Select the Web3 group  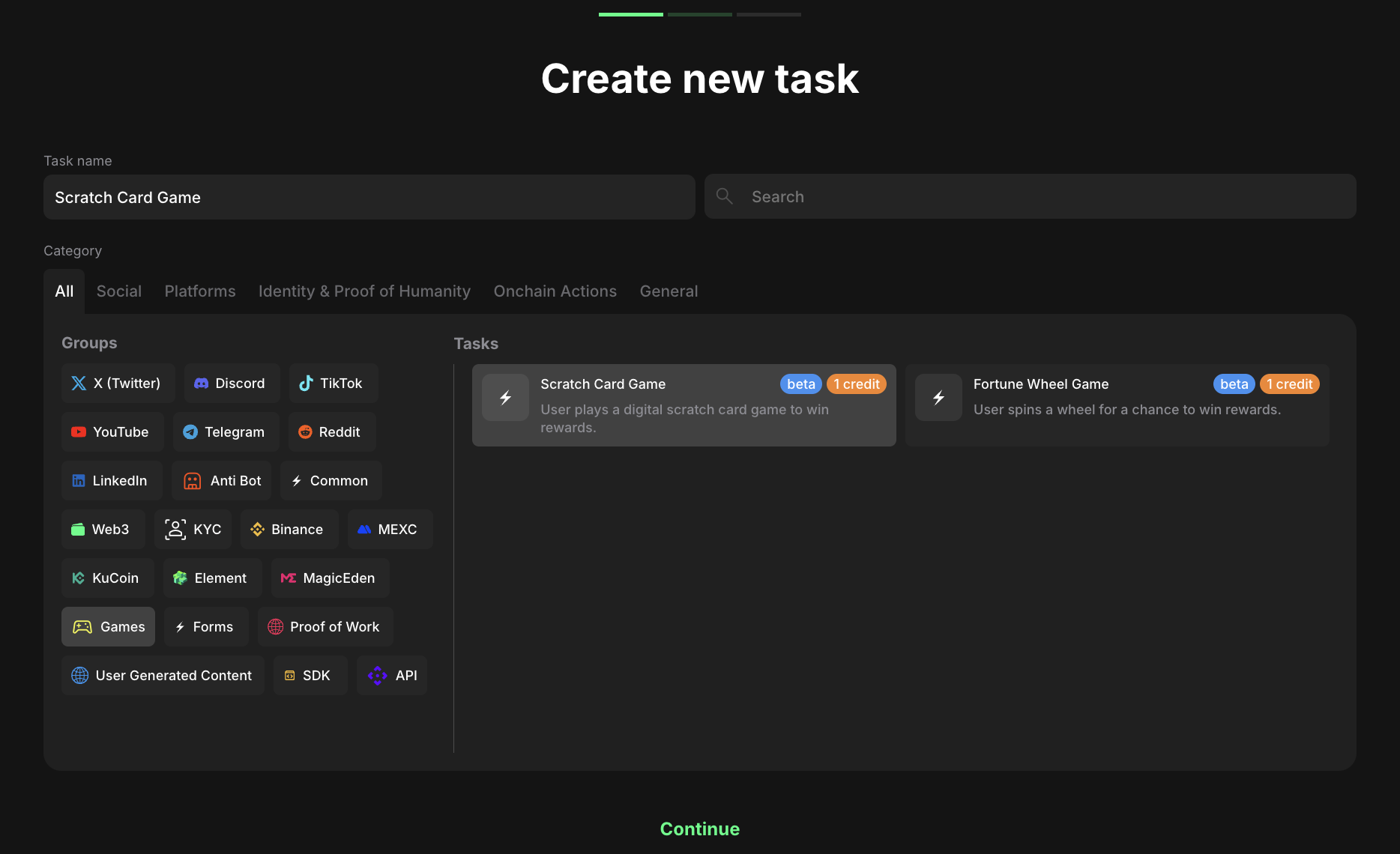(x=103, y=530)
